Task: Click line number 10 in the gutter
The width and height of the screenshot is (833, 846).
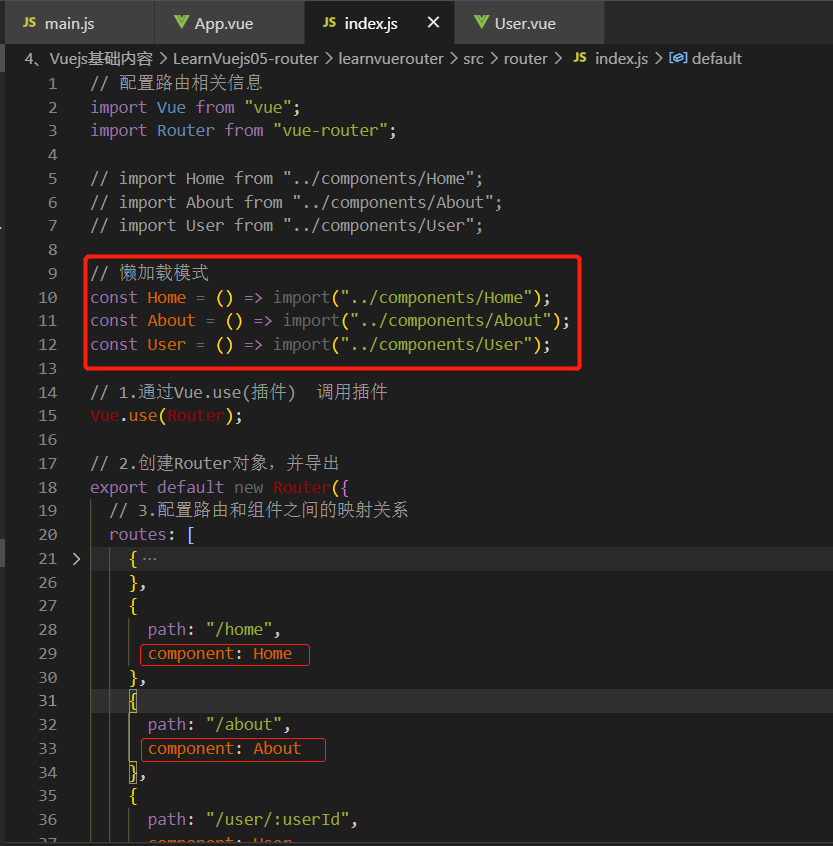Action: [47, 297]
